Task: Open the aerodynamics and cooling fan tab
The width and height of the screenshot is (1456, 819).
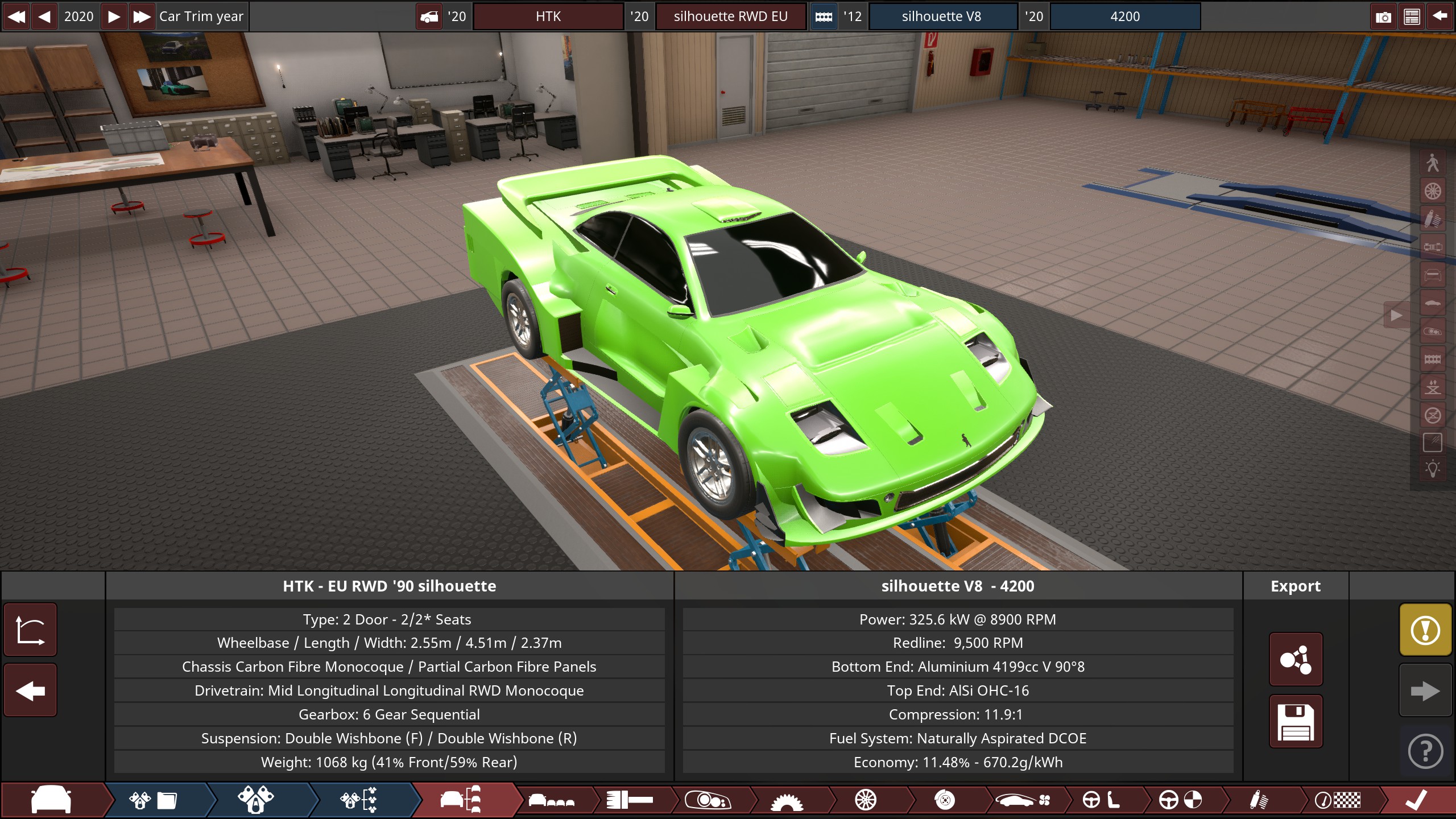Action: (x=1023, y=800)
